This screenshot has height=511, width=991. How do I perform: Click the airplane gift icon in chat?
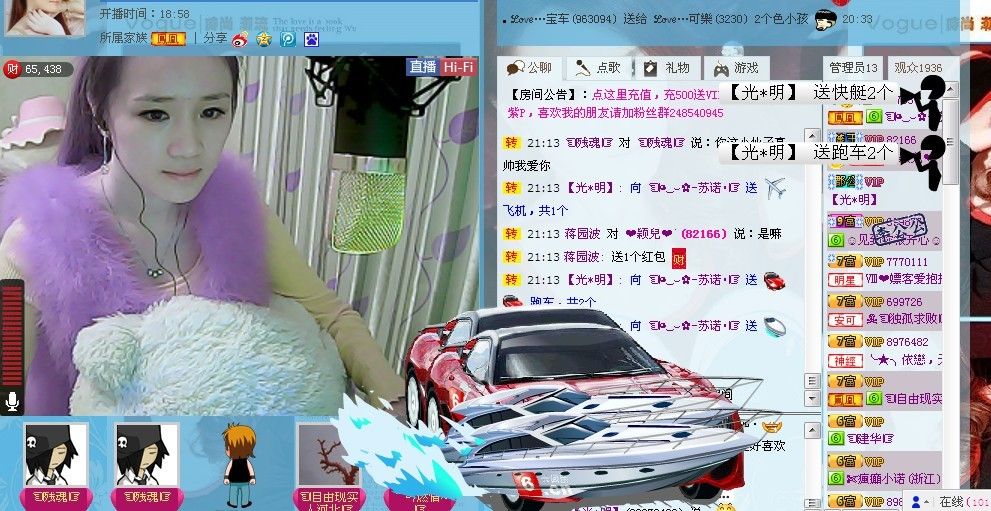[x=774, y=188]
